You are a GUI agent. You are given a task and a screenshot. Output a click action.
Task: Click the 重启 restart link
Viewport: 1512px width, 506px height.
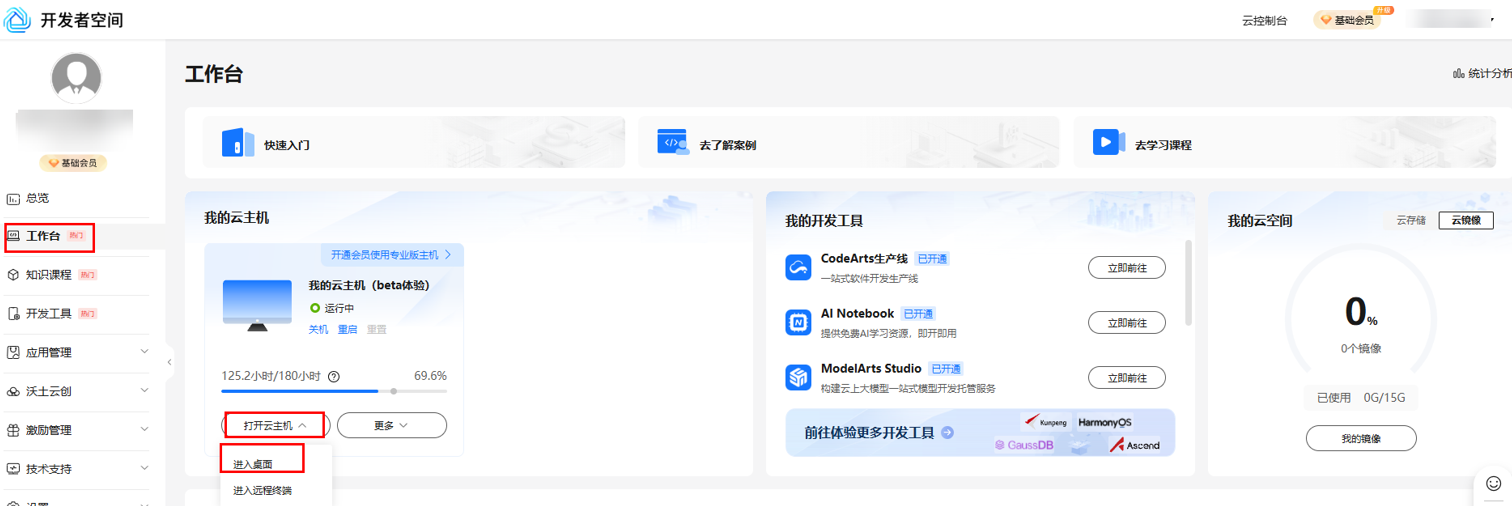pyautogui.click(x=347, y=329)
